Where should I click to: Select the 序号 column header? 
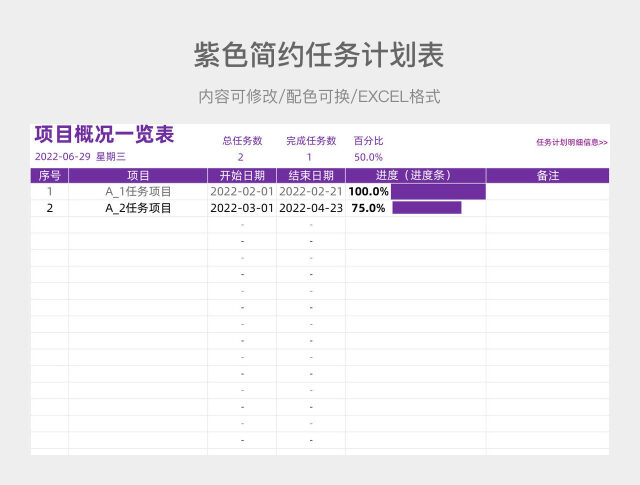[x=49, y=175]
